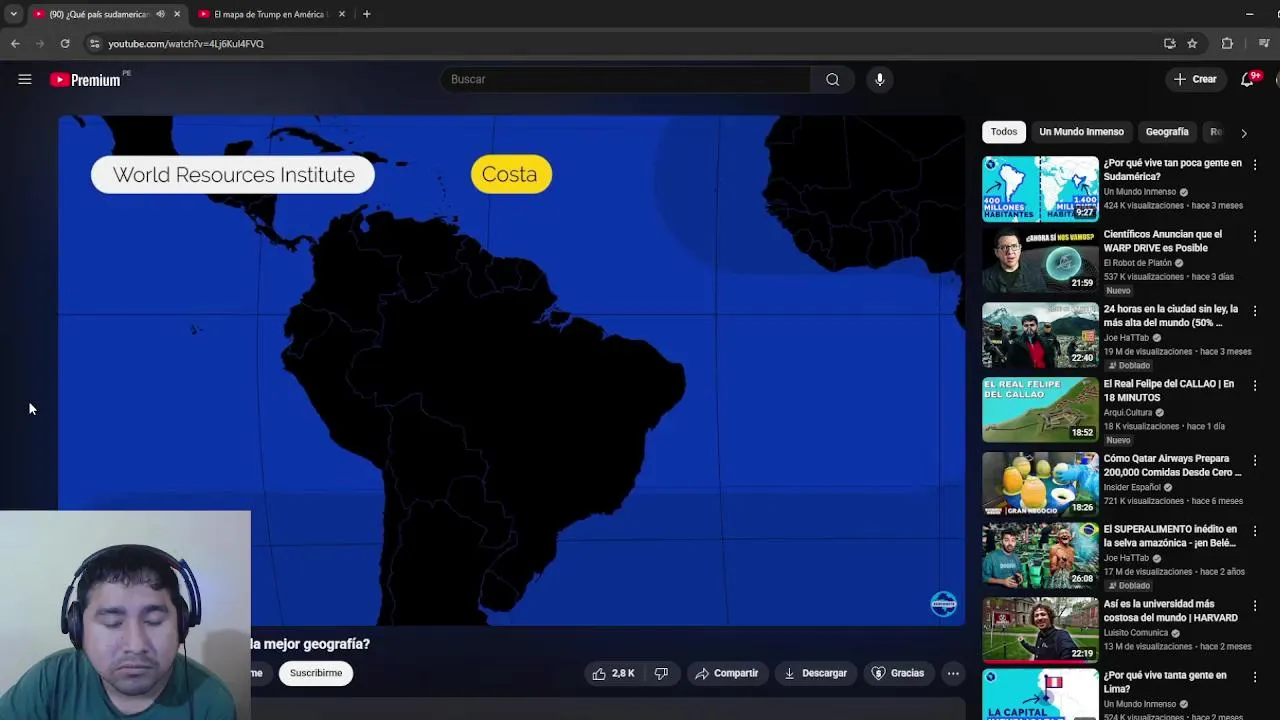Click the Suscribirme button
This screenshot has height=720, width=1280.
click(316, 673)
